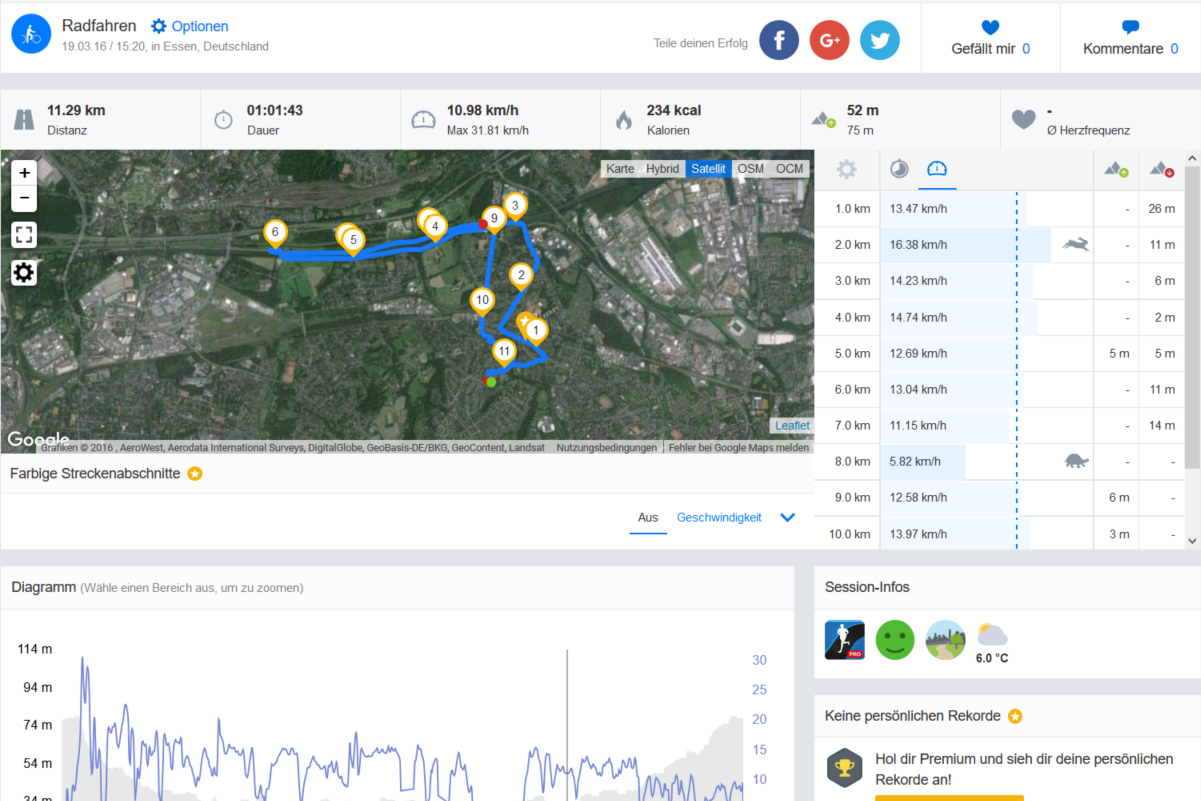Click the elevation gain column header icon
The height and width of the screenshot is (801, 1201).
tap(1116, 169)
